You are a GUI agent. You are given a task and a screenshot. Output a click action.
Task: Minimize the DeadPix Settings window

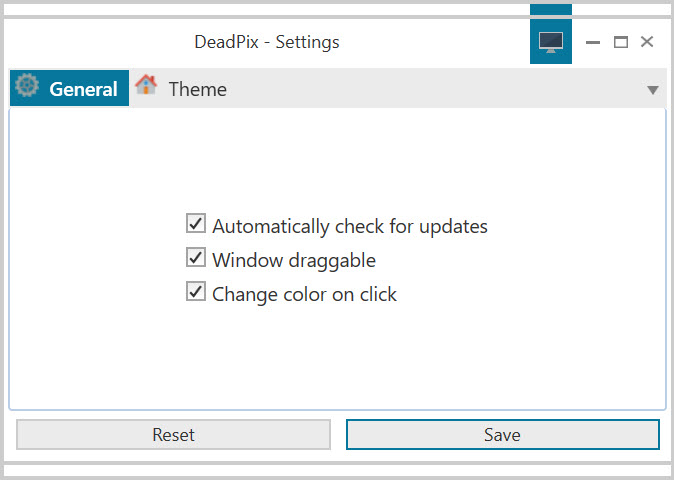tap(593, 42)
